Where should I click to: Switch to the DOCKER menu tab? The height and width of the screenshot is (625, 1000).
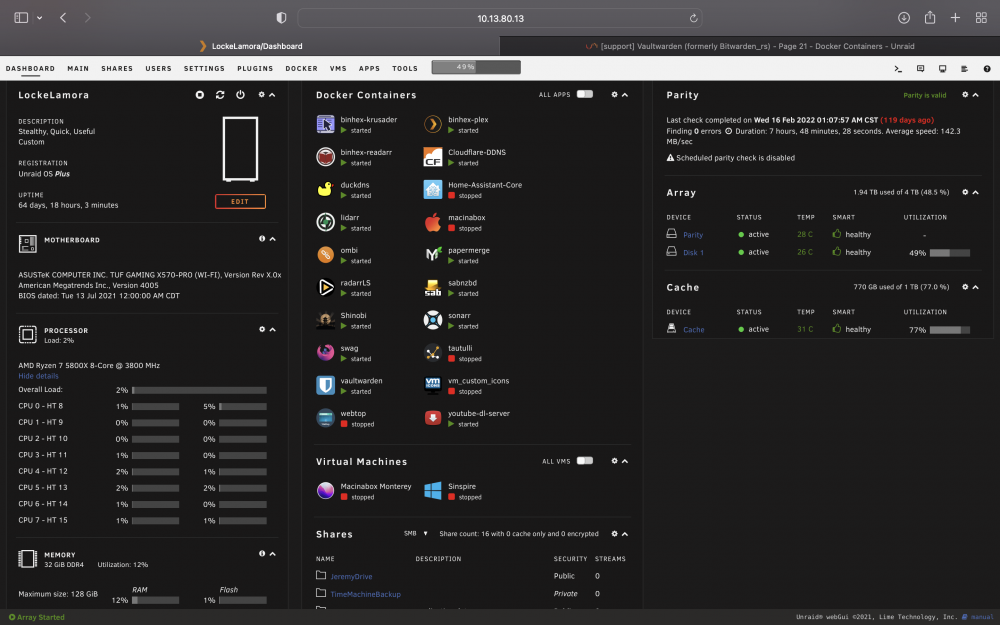(301, 68)
